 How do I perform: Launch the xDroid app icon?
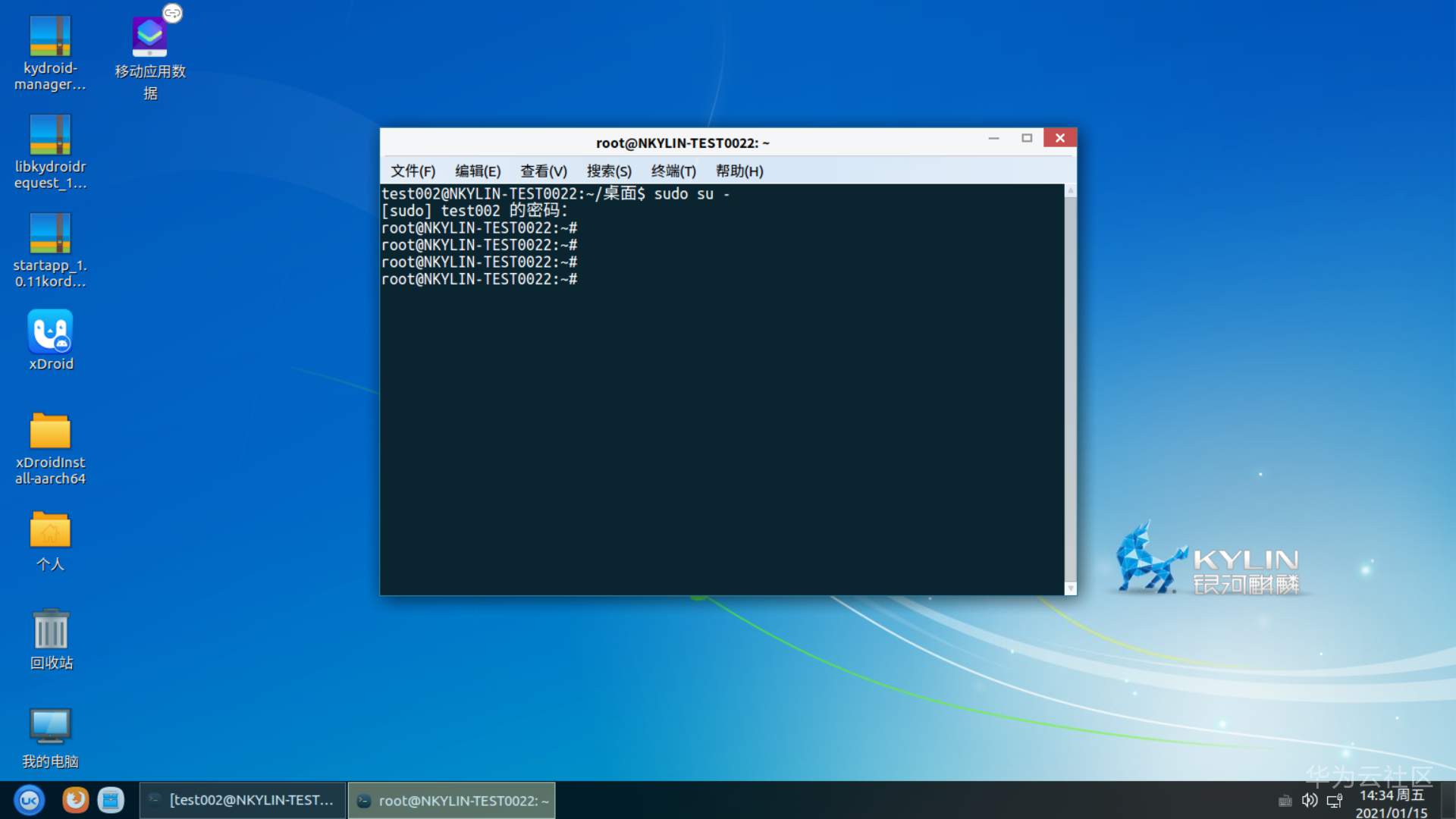(x=50, y=332)
